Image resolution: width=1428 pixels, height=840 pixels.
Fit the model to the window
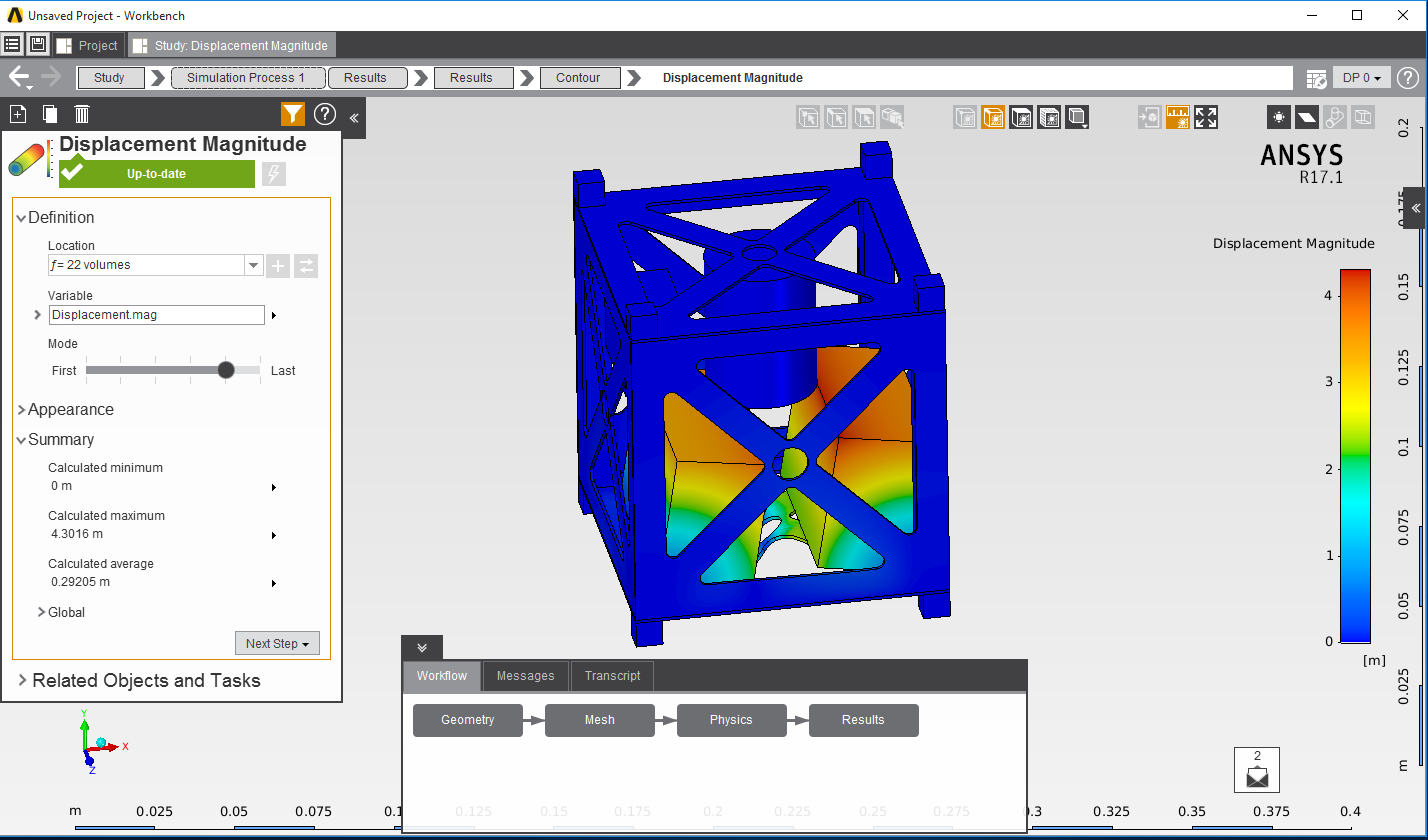1206,117
